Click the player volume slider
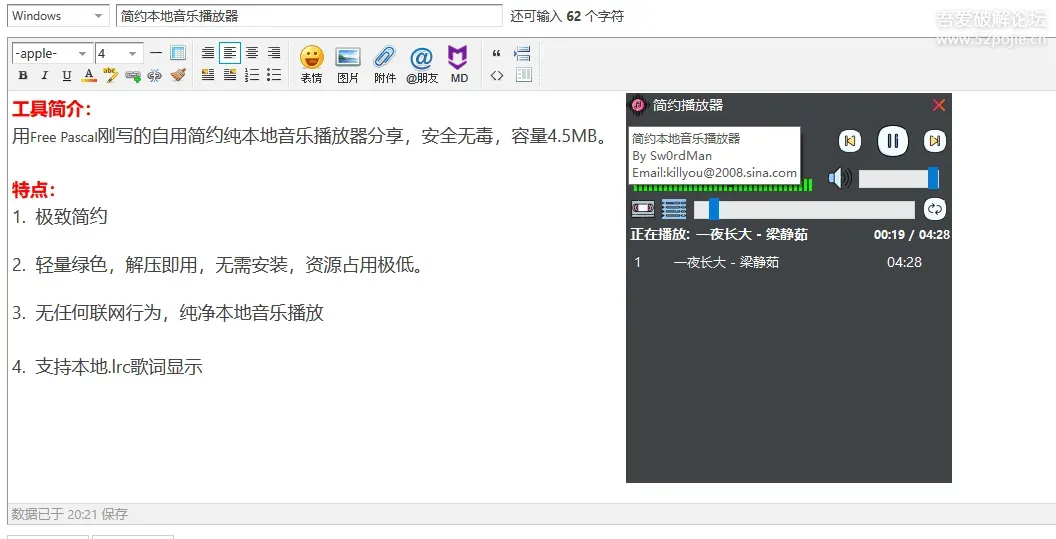This screenshot has height=539, width=1056. pos(898,179)
